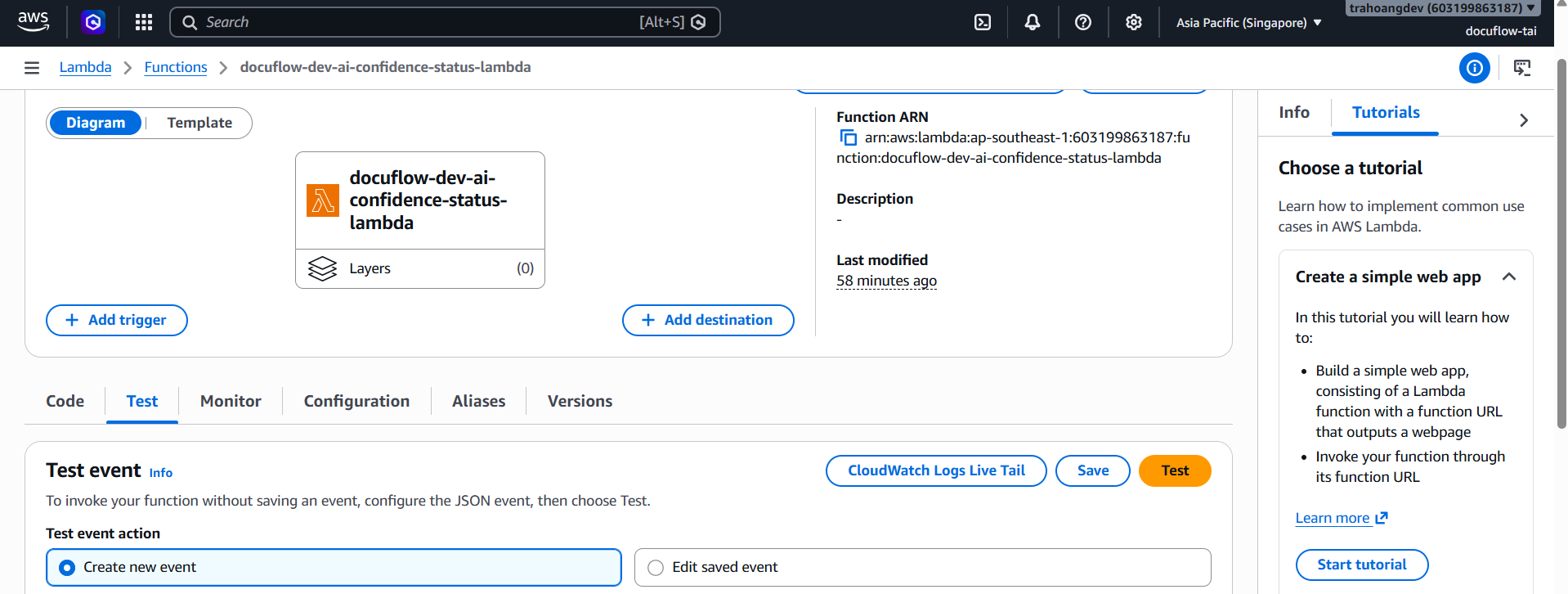Click the breadcrumb function name text
The width and height of the screenshot is (1568, 594).
tap(385, 68)
